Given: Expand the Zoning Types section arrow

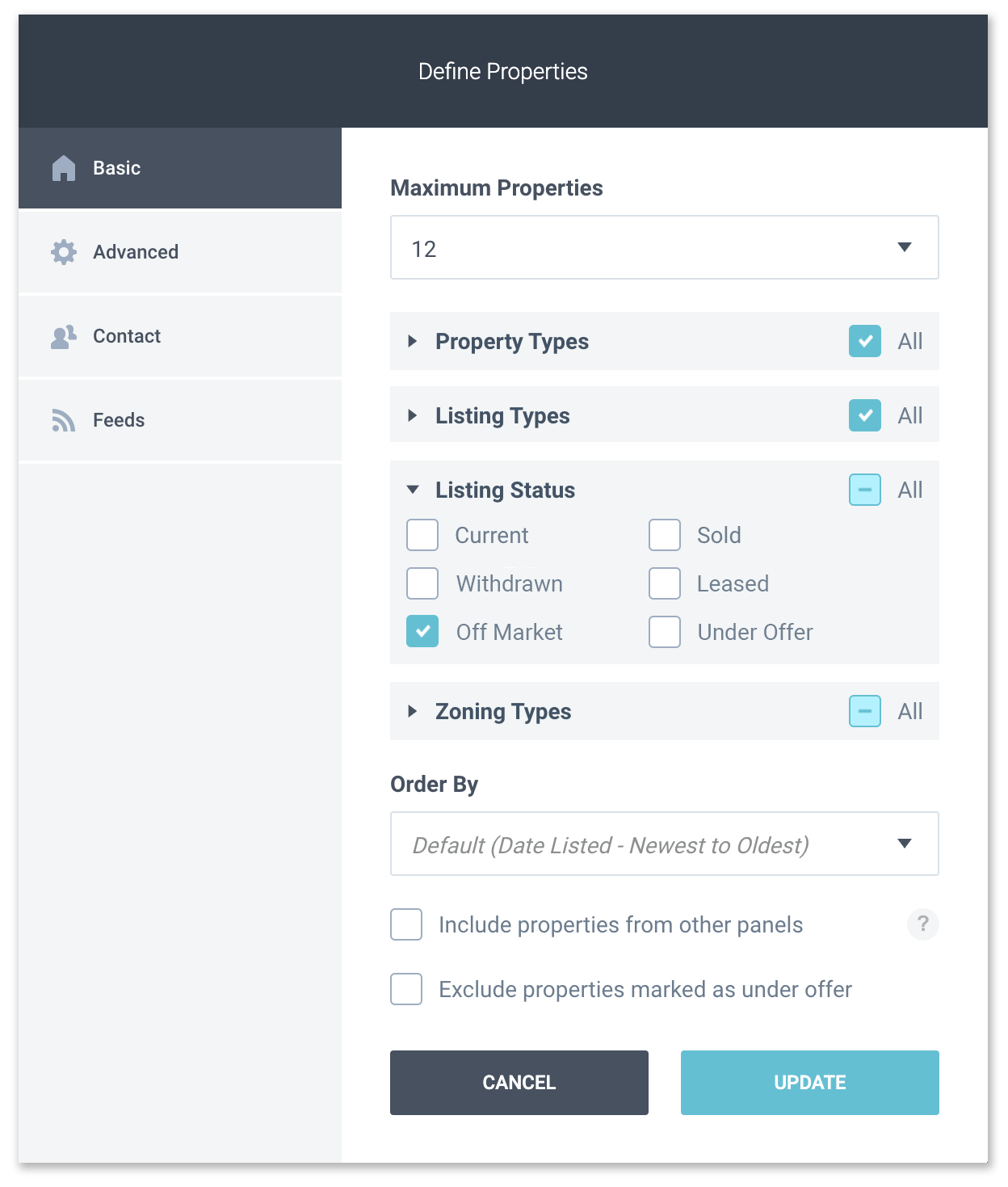Looking at the screenshot, I should [x=413, y=711].
